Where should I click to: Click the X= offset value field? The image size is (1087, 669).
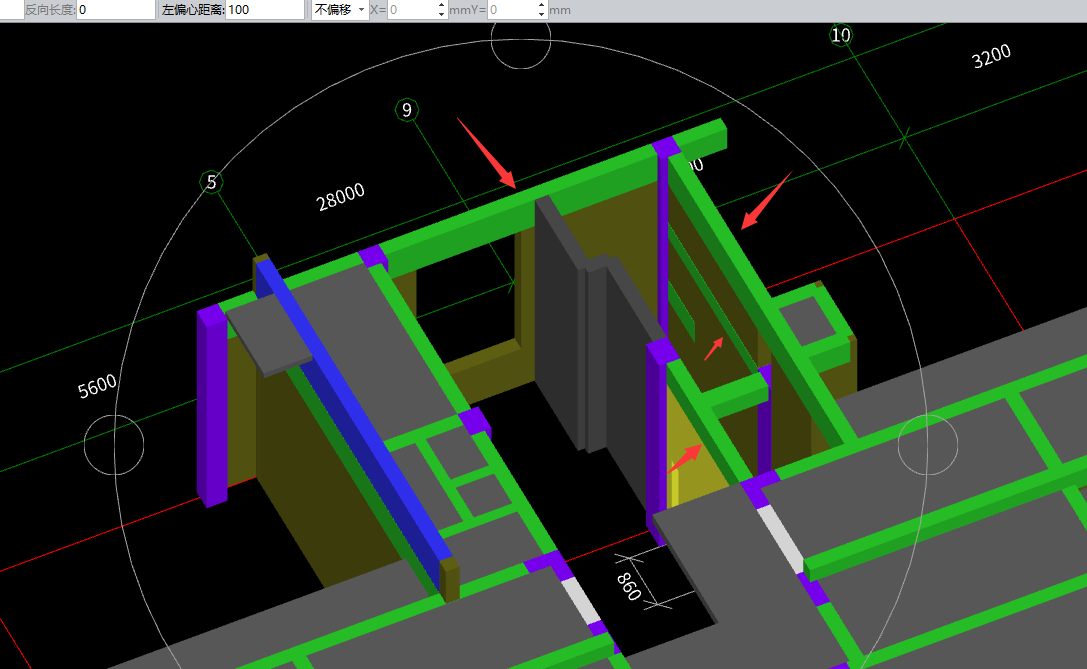(x=412, y=10)
